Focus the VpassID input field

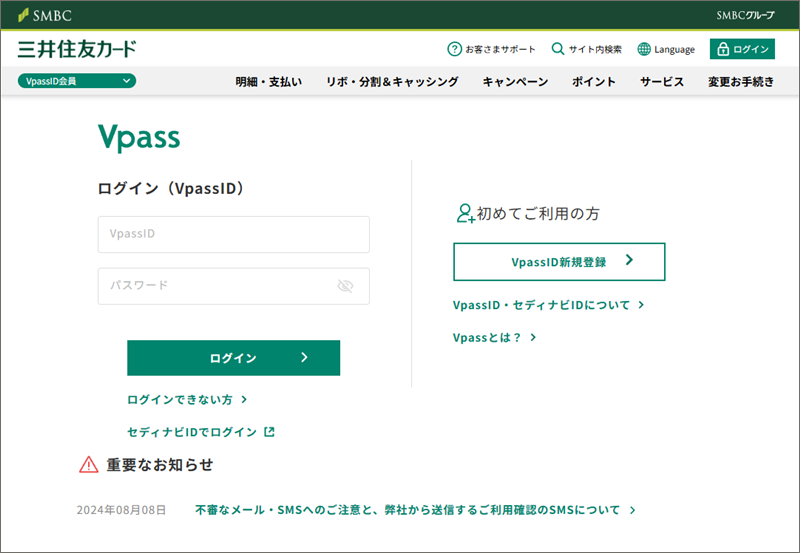pyautogui.click(x=233, y=234)
